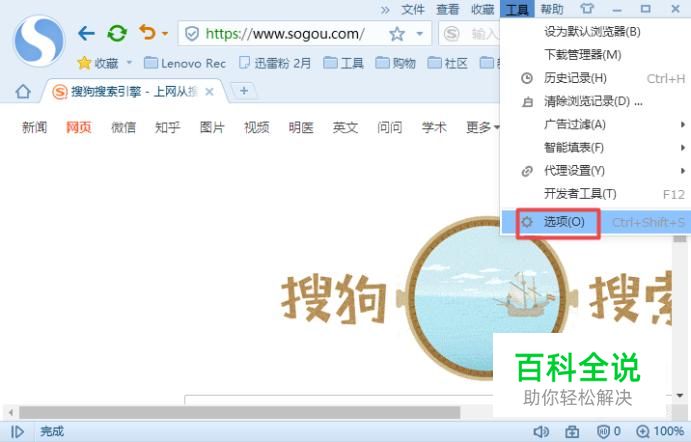Screen dimensions: 691x442
Task: Select 选项(O) in tools menu
Action: (595, 222)
